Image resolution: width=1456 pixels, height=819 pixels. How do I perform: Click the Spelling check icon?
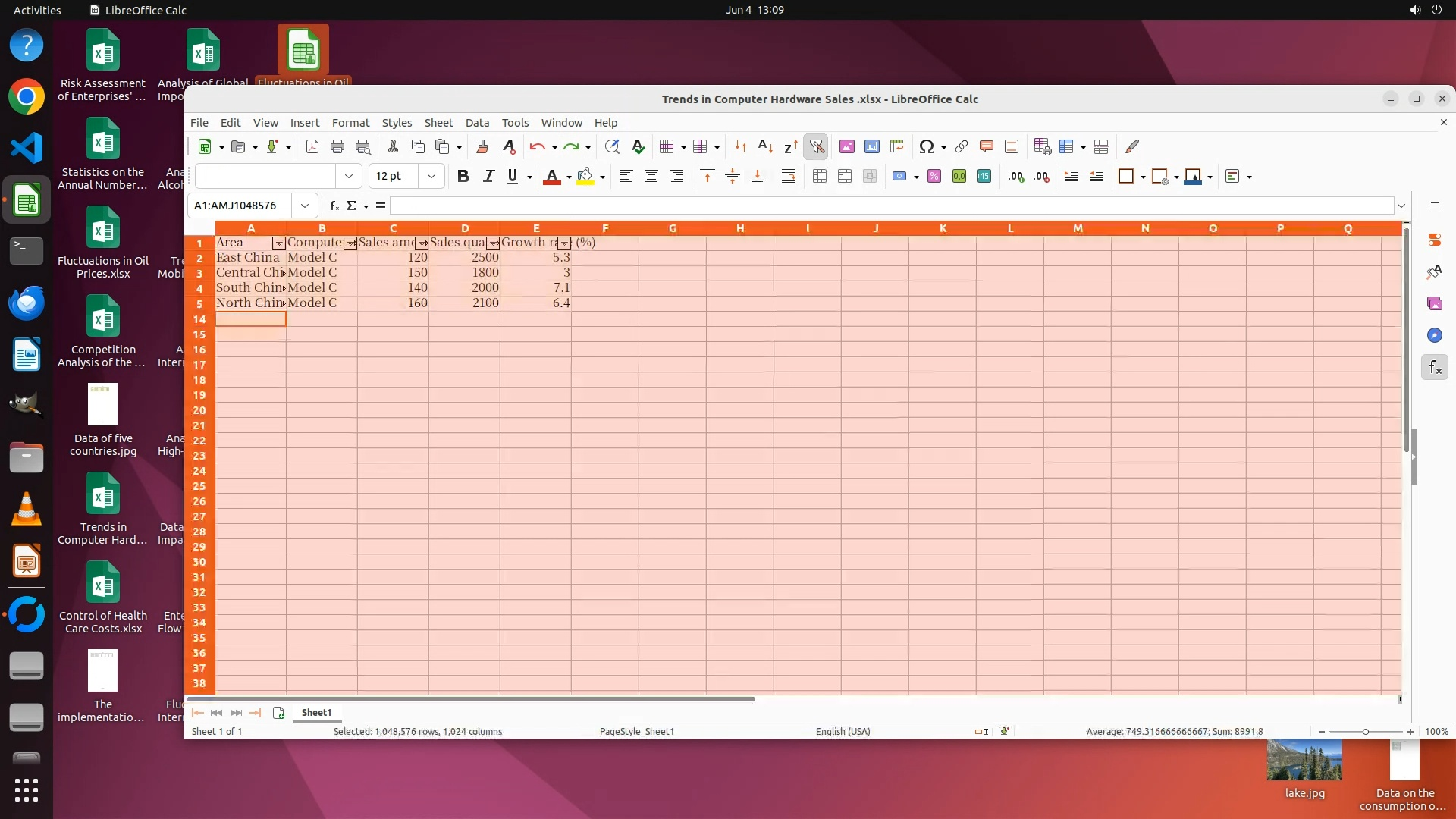[x=638, y=147]
